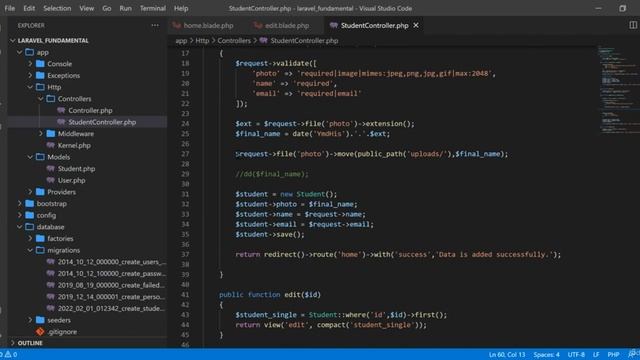Click the database folder icon
640x360 pixels.
(x=29, y=227)
